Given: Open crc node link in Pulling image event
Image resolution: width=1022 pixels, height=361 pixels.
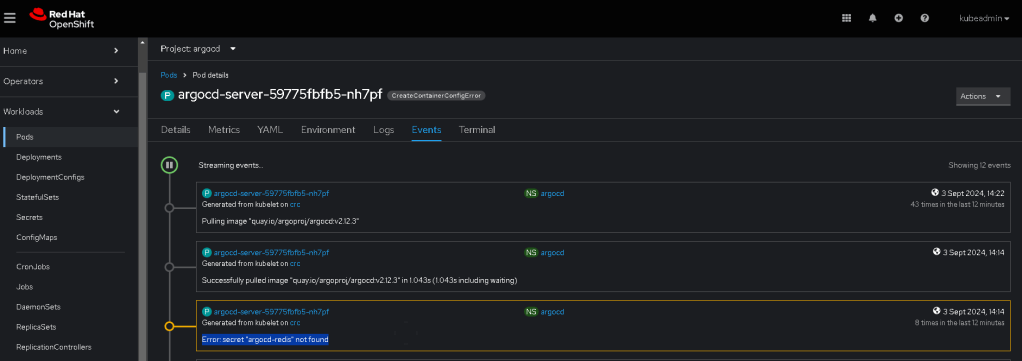Looking at the screenshot, I should coord(295,204).
